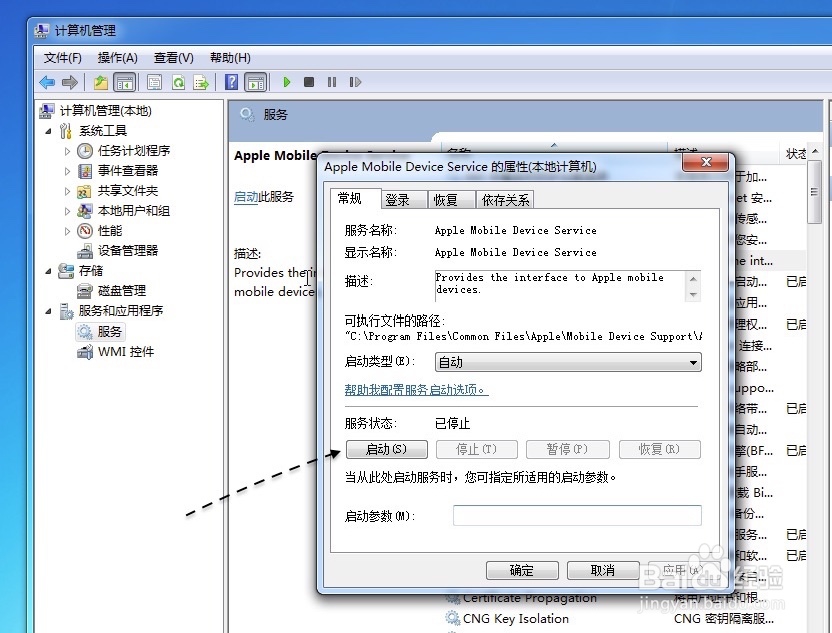Open the 启动类型 dropdown showing 自动
The height and width of the screenshot is (633, 832).
tap(694, 361)
